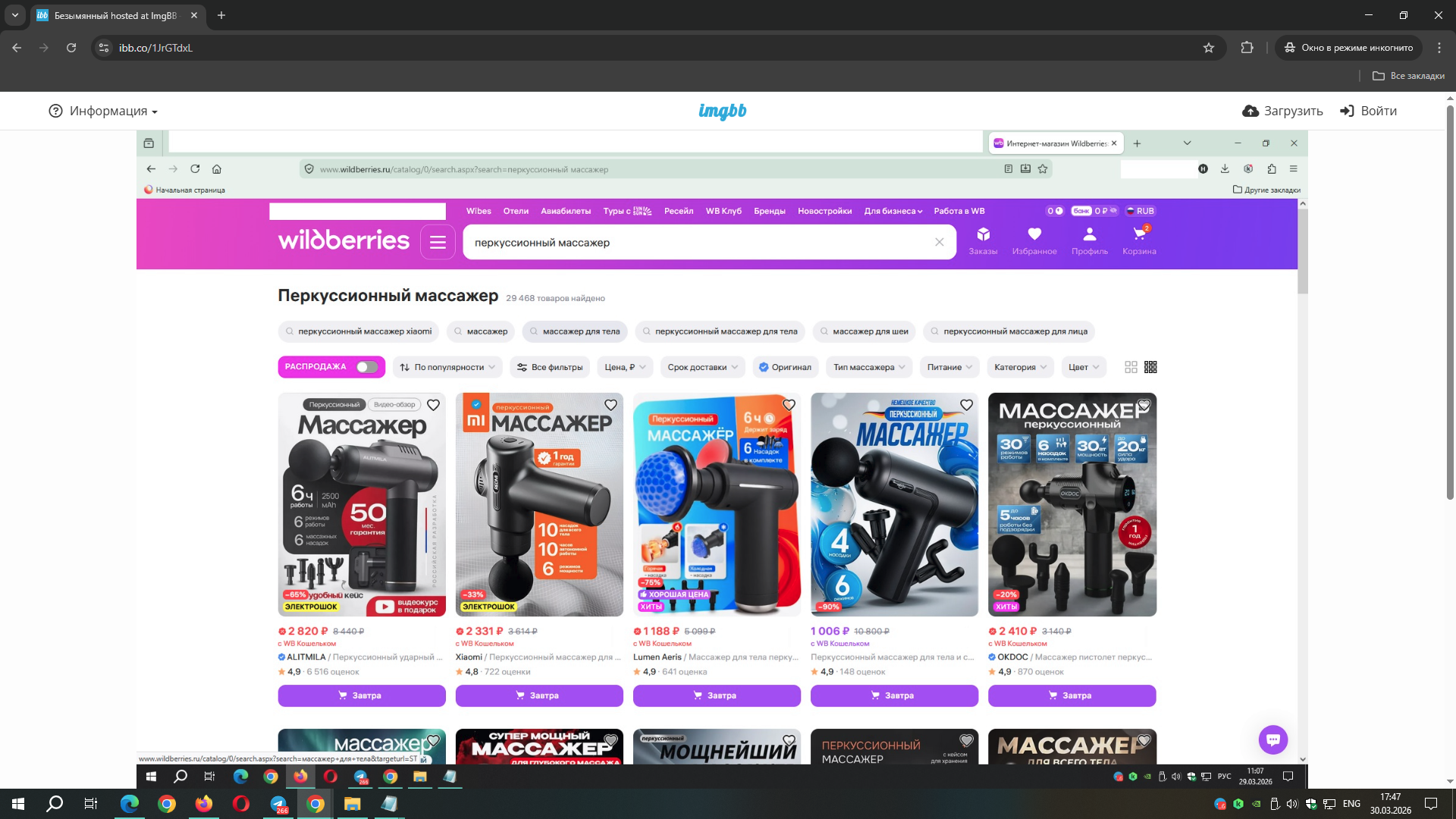Click the Загрузить upload button

point(1282,111)
